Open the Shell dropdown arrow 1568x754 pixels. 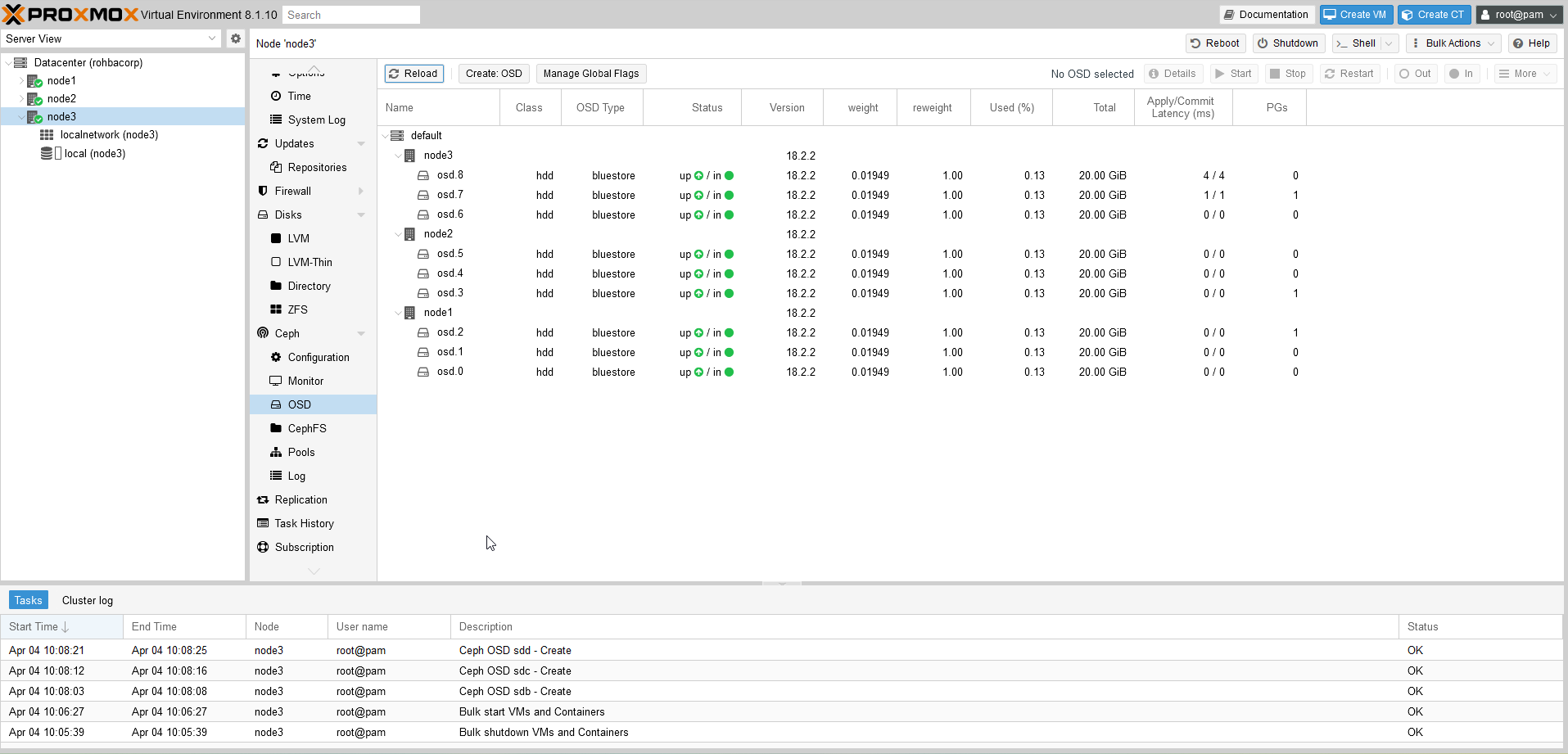coord(1389,43)
